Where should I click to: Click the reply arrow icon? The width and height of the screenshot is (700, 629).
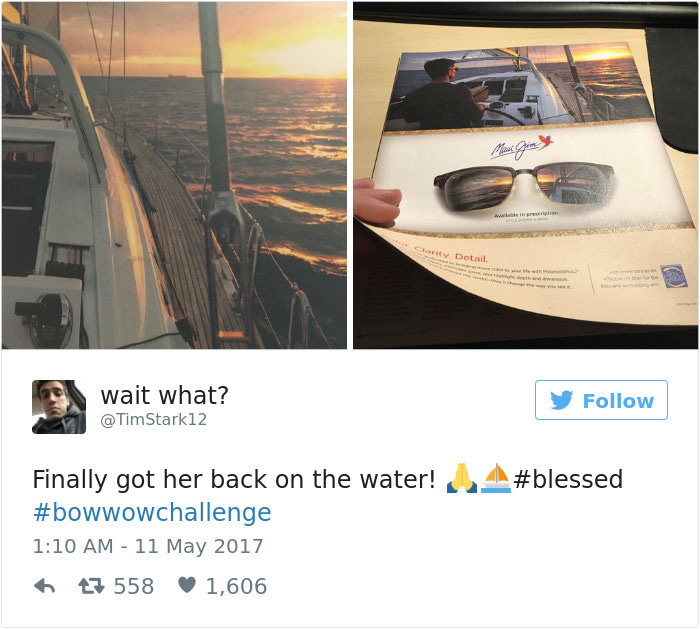45,586
